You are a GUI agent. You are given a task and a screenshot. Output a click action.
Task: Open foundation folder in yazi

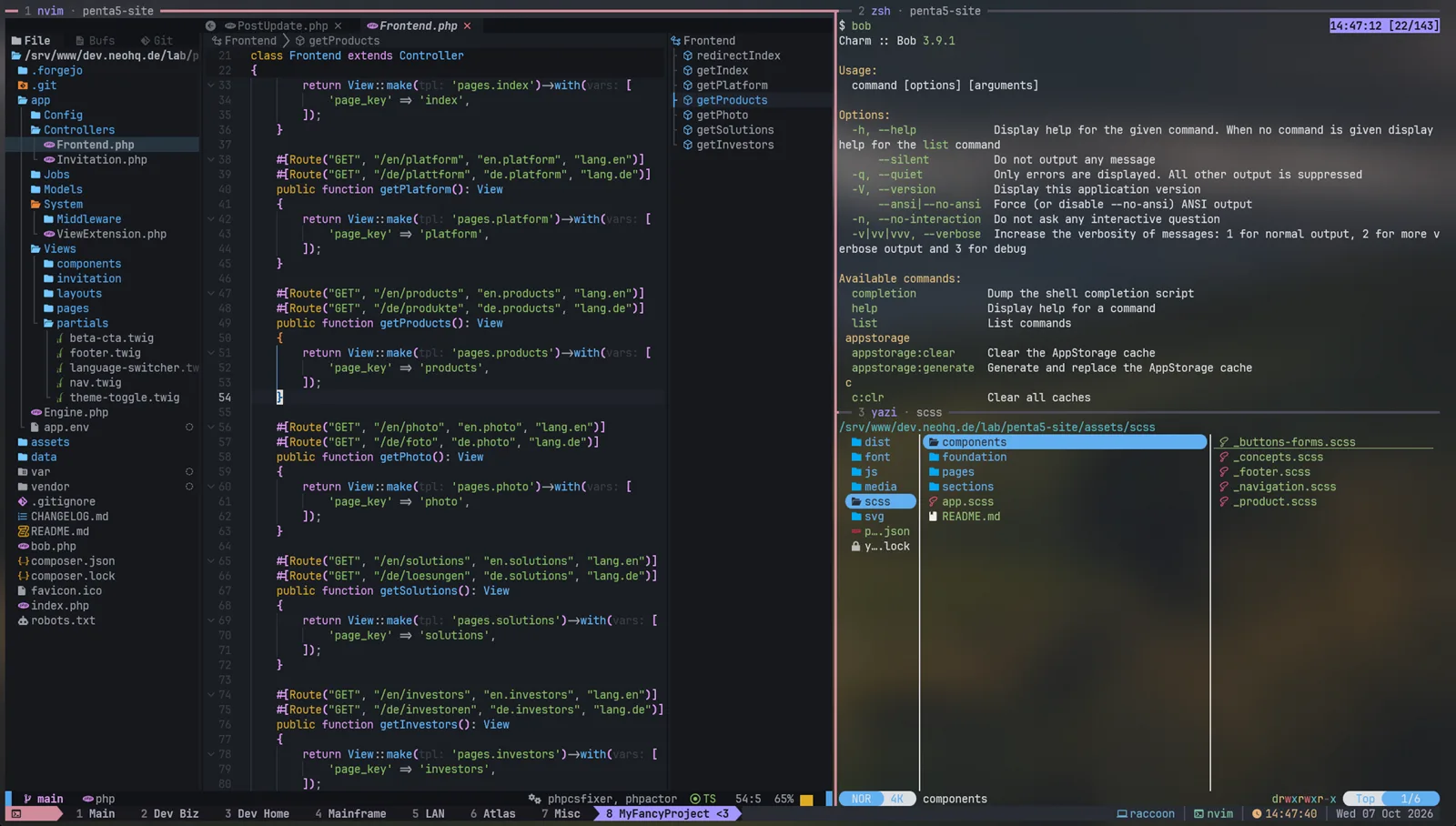pyautogui.click(x=974, y=457)
